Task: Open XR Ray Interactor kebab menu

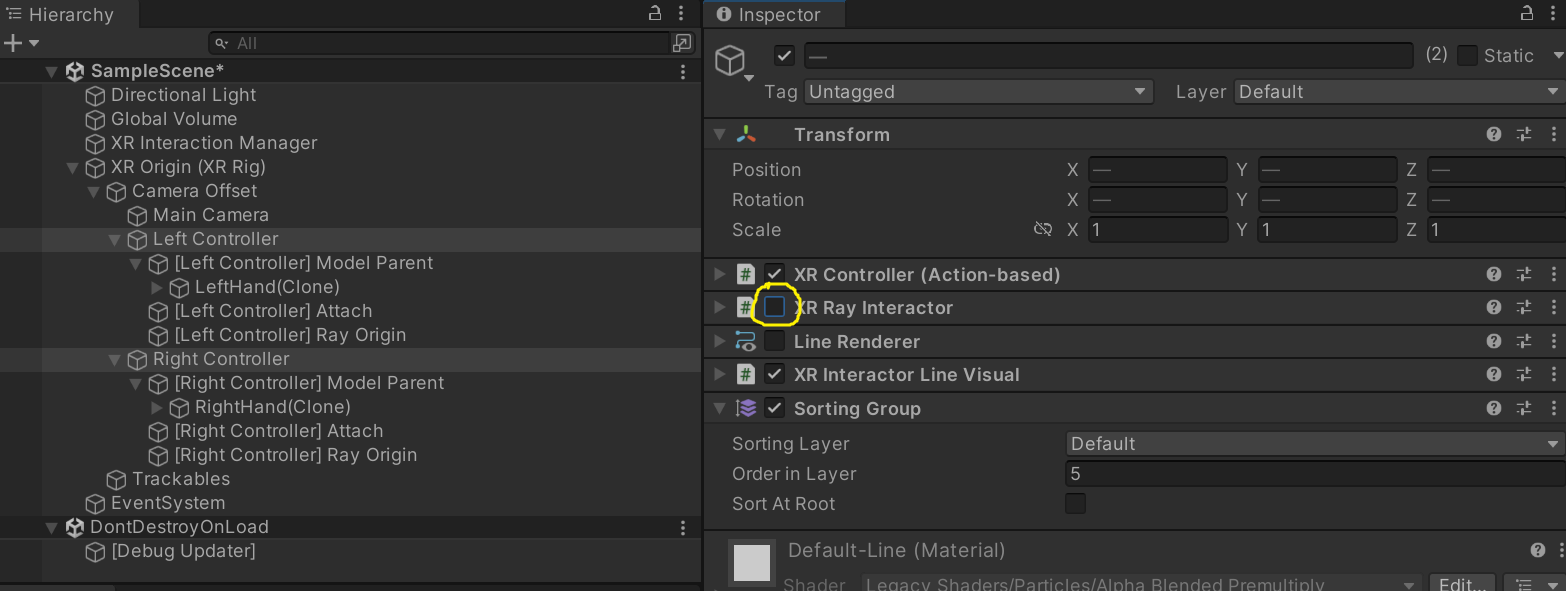Action: (1553, 307)
